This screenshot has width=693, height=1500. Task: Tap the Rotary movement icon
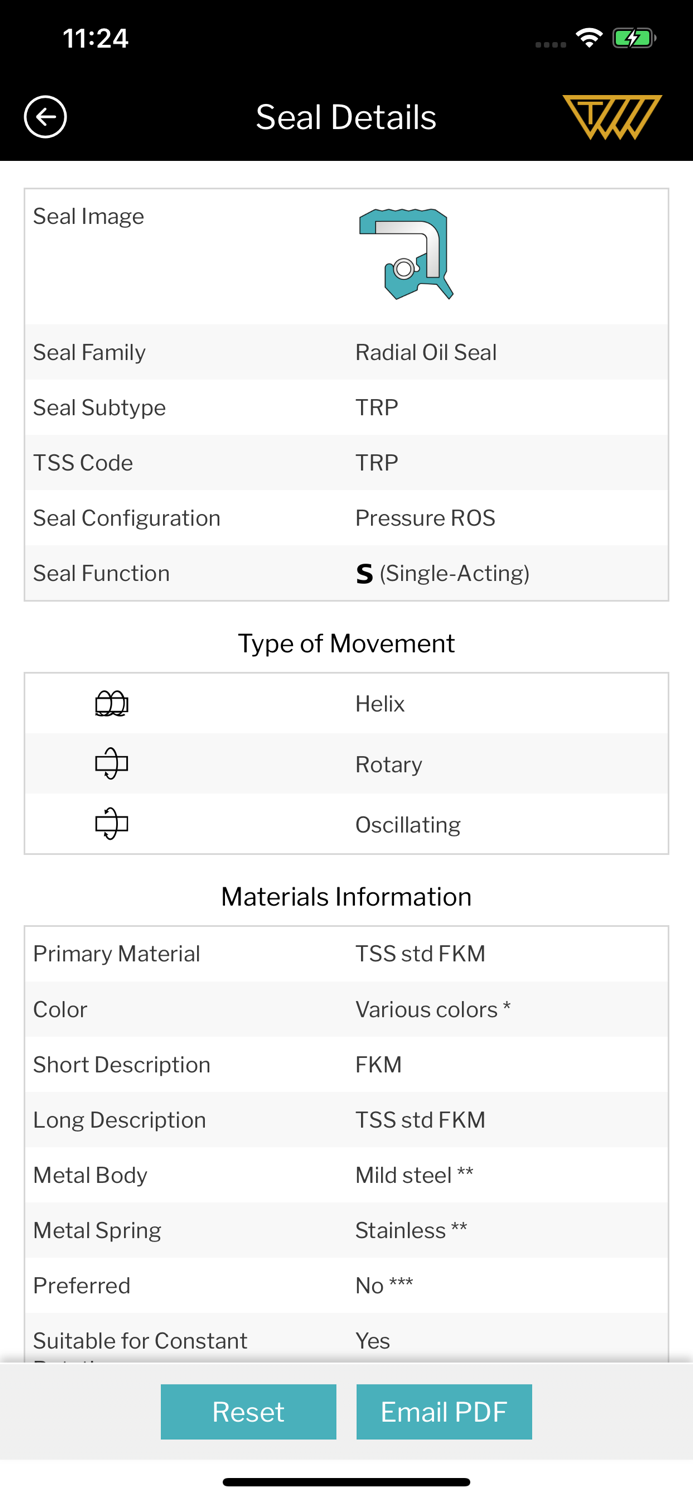(x=111, y=764)
